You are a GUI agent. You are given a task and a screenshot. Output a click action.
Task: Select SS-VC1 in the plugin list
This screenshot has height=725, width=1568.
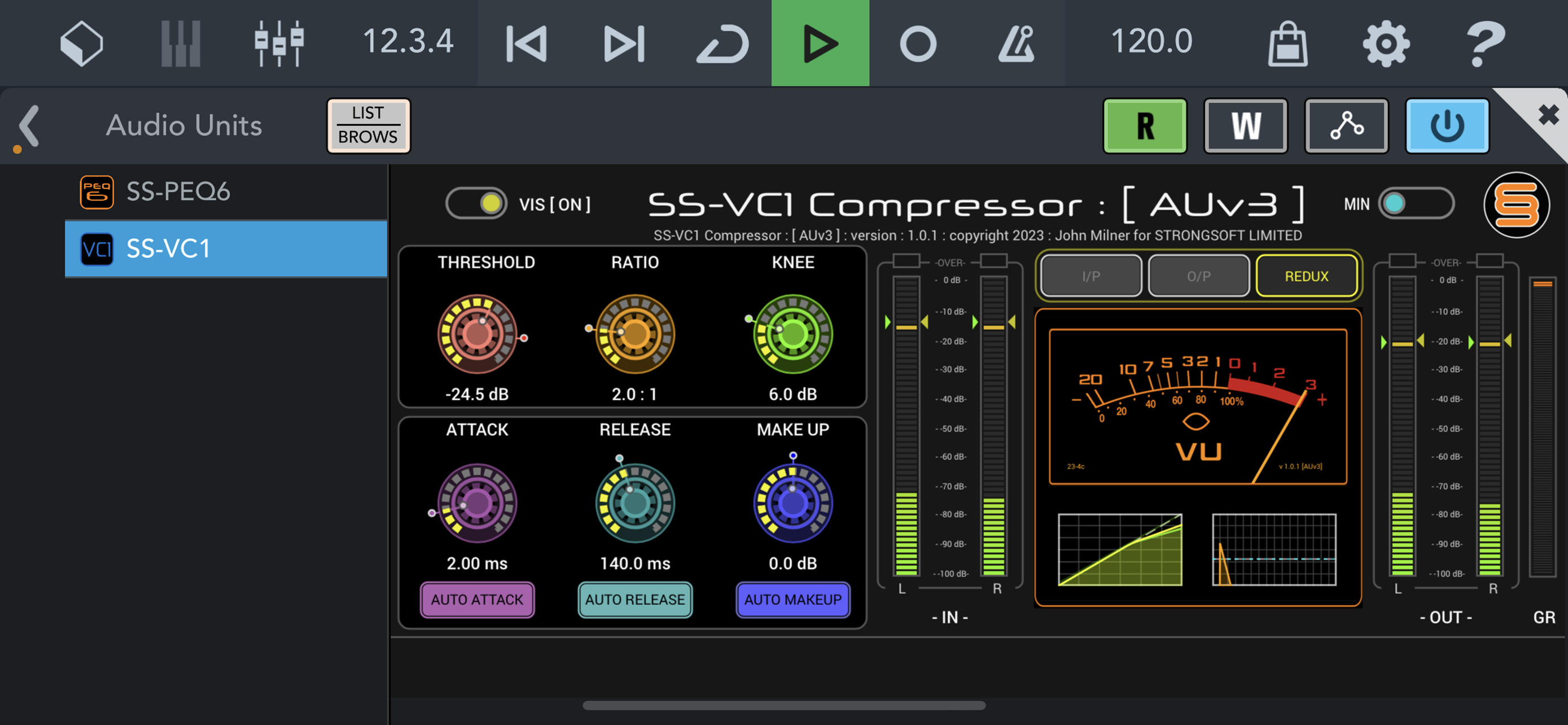226,248
